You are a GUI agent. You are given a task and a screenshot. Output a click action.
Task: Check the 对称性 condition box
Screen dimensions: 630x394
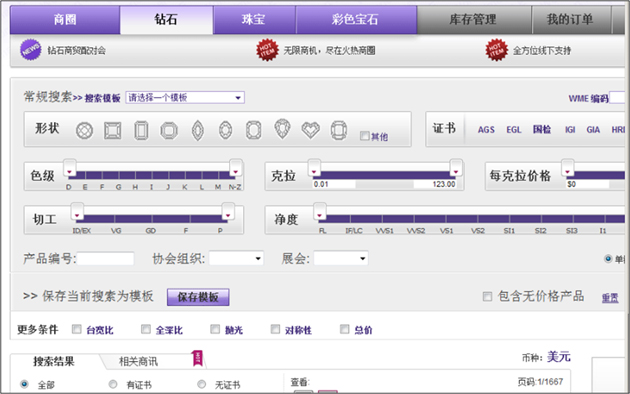(275, 329)
